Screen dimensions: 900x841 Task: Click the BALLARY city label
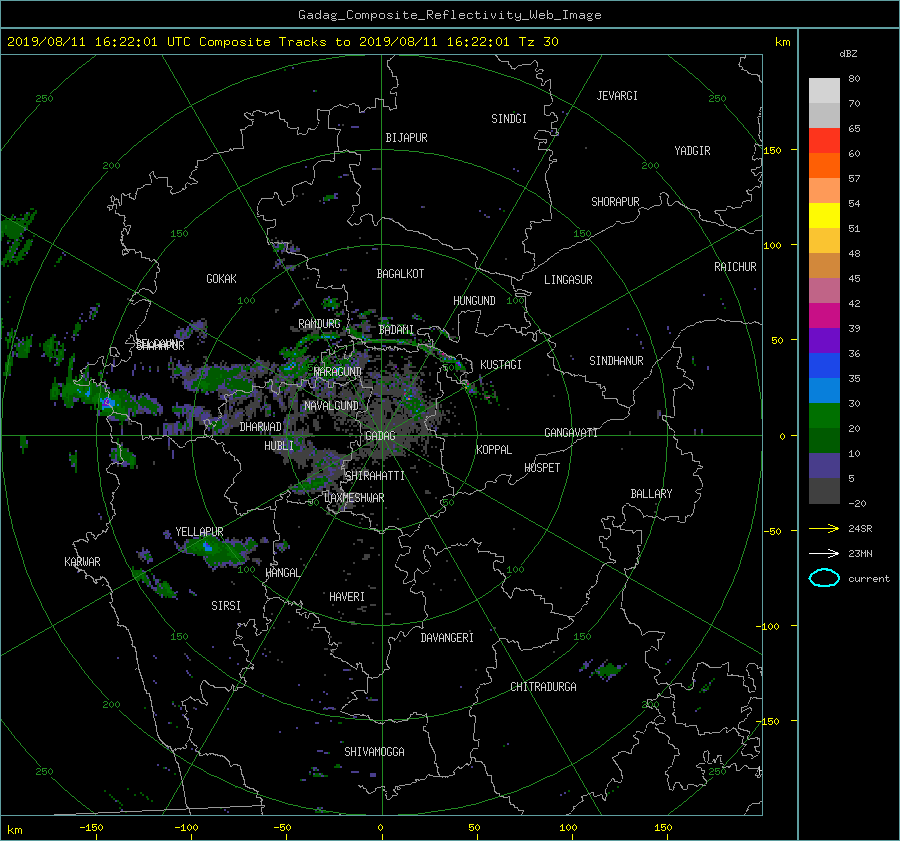click(x=651, y=494)
